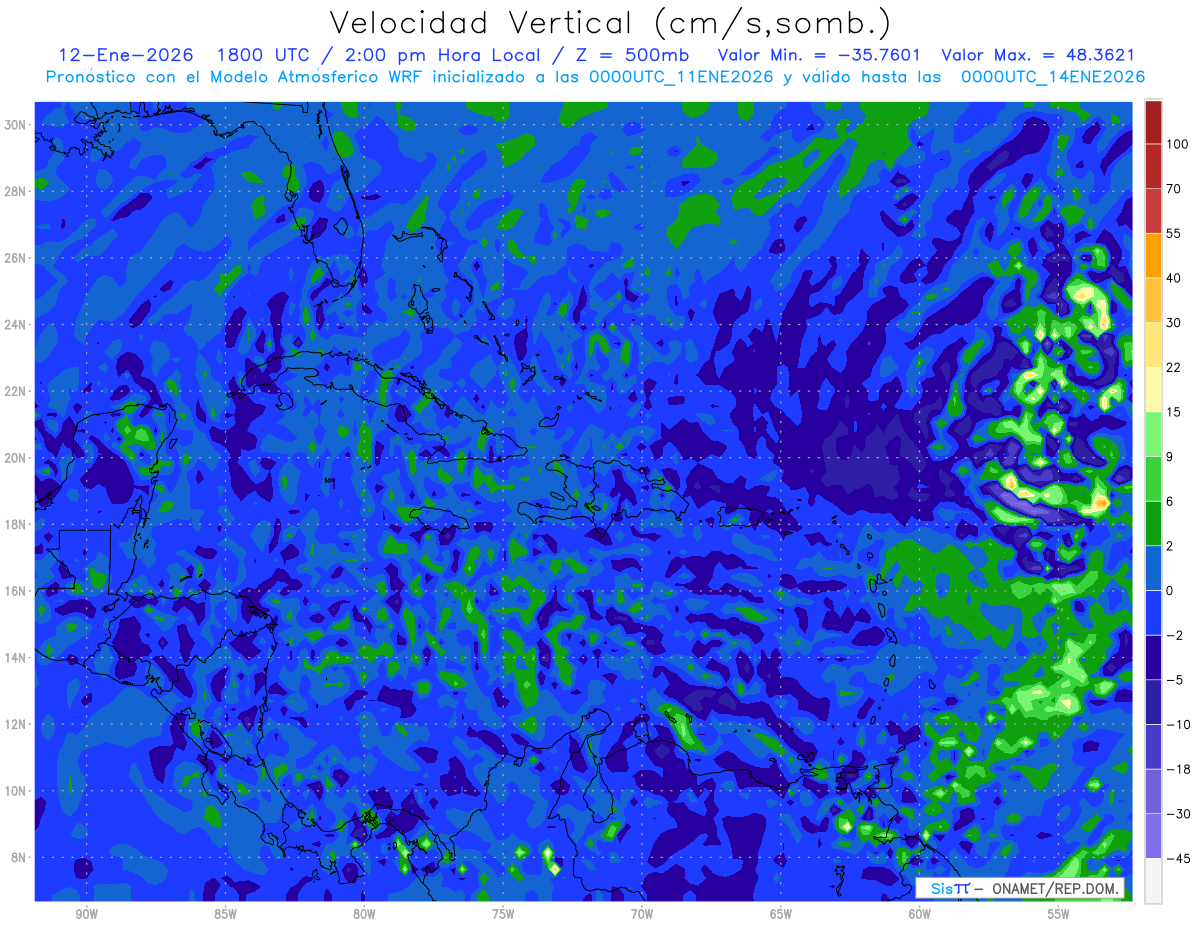This screenshot has width=1200, height=927.
Task: Pick the bright blue swatch between -2 and 0
Action: (1153, 612)
